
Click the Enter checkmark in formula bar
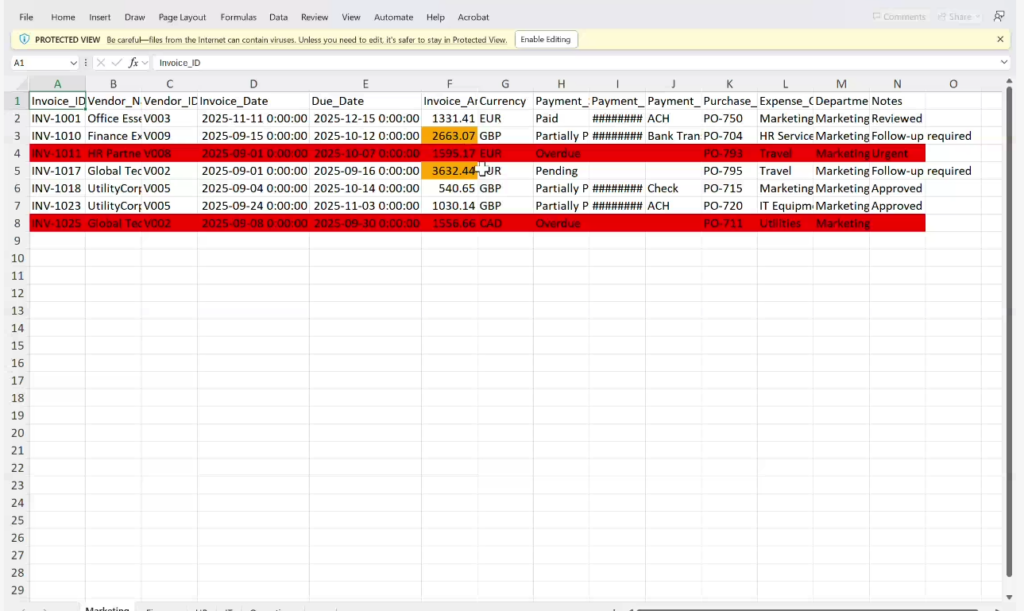coord(117,62)
